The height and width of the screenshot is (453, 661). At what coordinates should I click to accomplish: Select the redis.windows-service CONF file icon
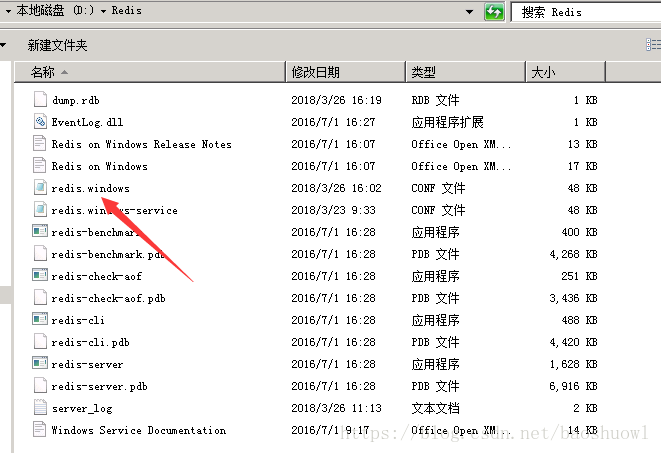(40, 209)
